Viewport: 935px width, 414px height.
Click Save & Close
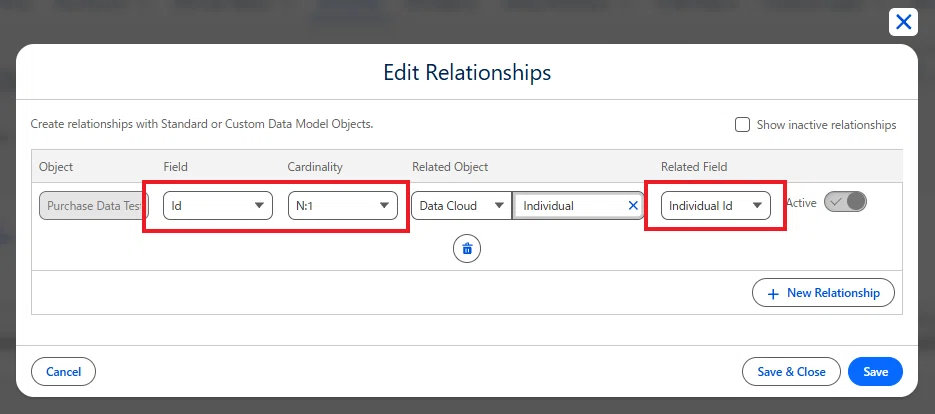click(x=791, y=372)
